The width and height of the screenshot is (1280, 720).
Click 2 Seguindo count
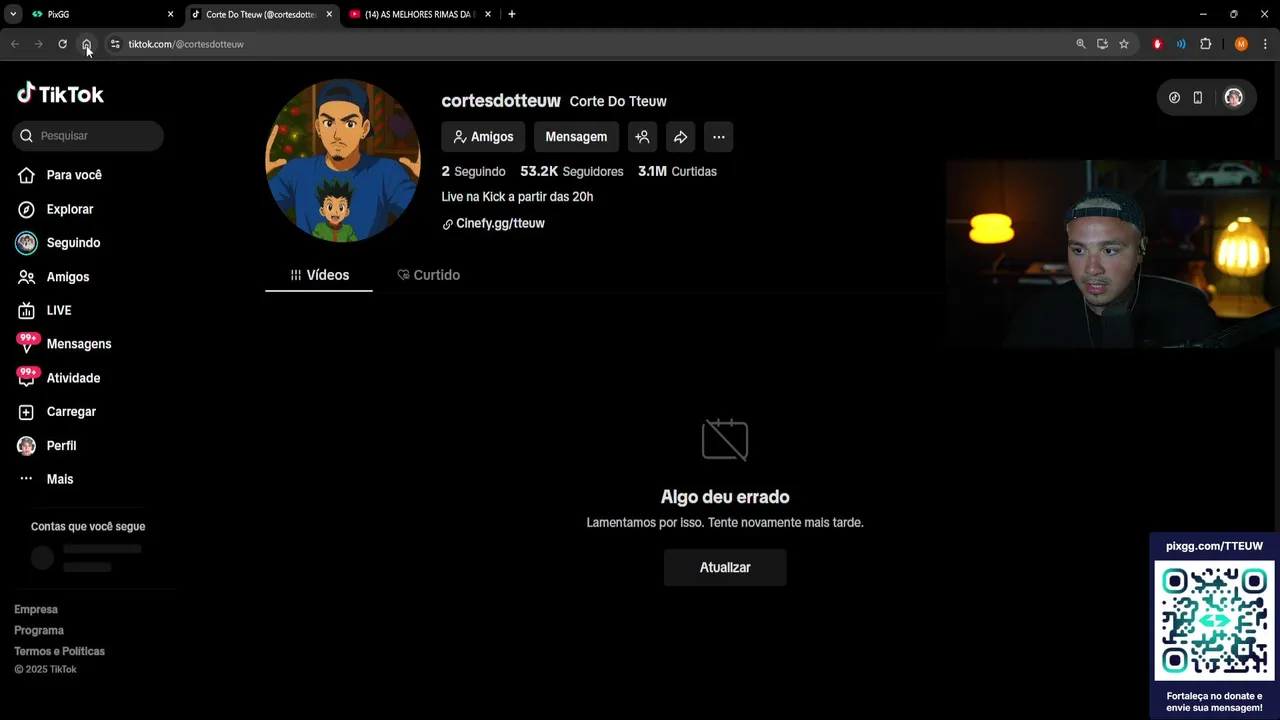coord(474,172)
